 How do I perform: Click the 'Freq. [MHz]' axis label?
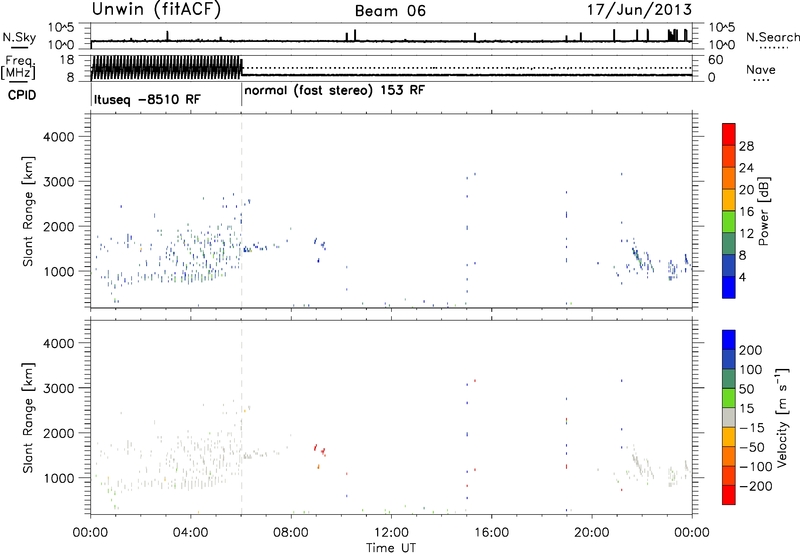click(x=19, y=68)
